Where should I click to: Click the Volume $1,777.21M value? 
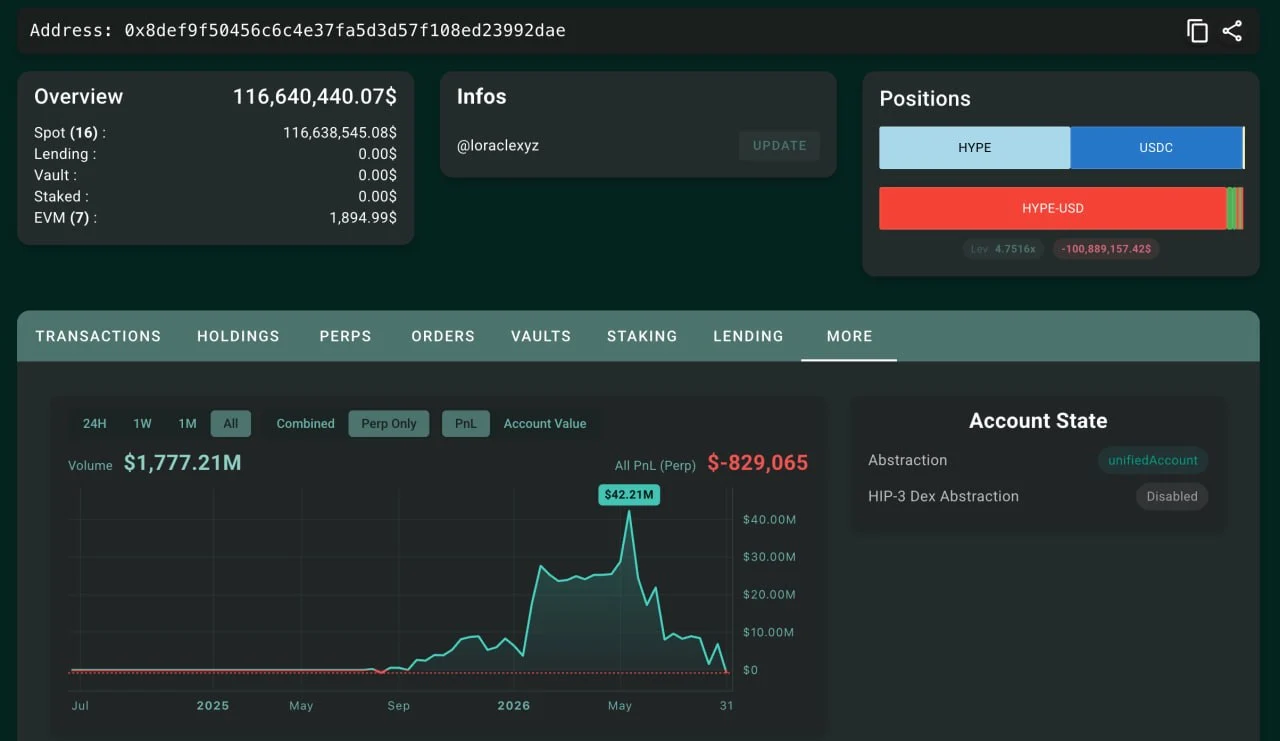(x=182, y=462)
